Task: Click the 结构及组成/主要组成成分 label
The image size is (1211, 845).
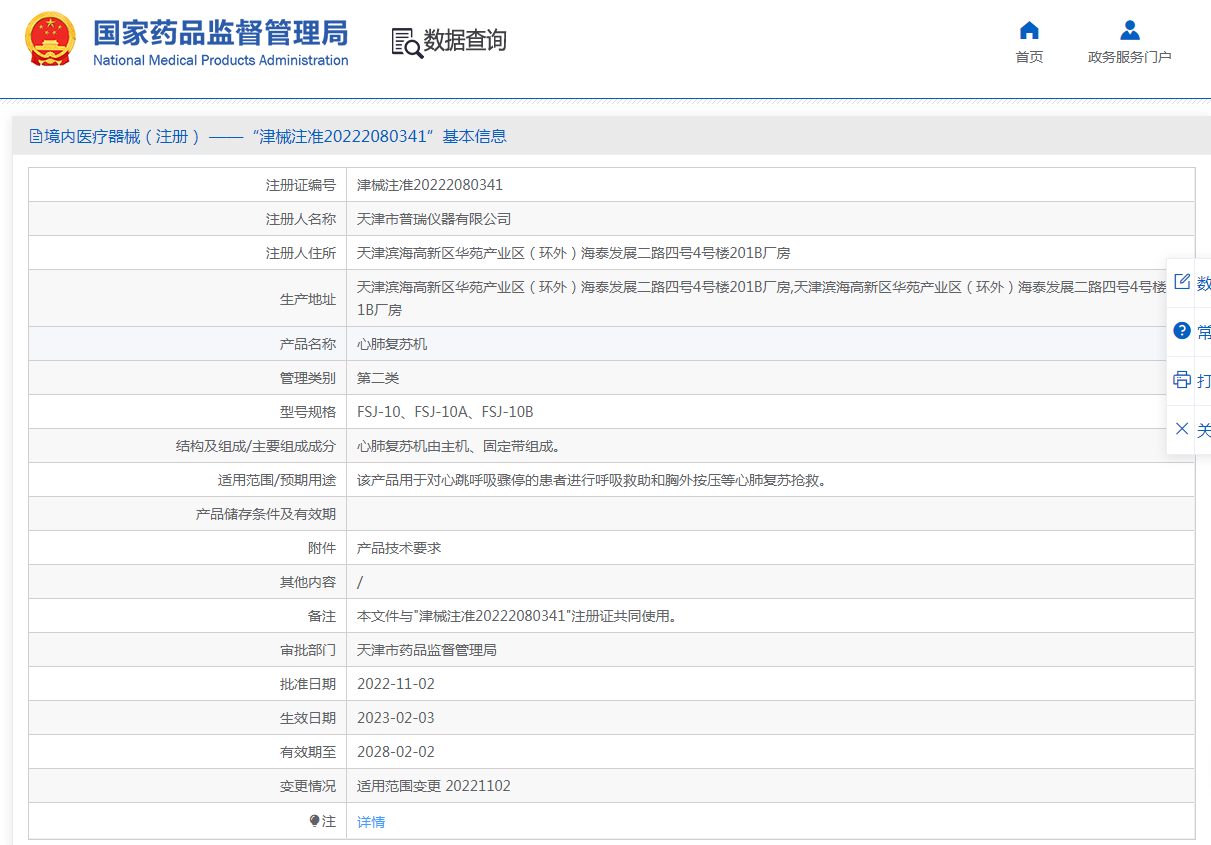Action: click(x=256, y=446)
